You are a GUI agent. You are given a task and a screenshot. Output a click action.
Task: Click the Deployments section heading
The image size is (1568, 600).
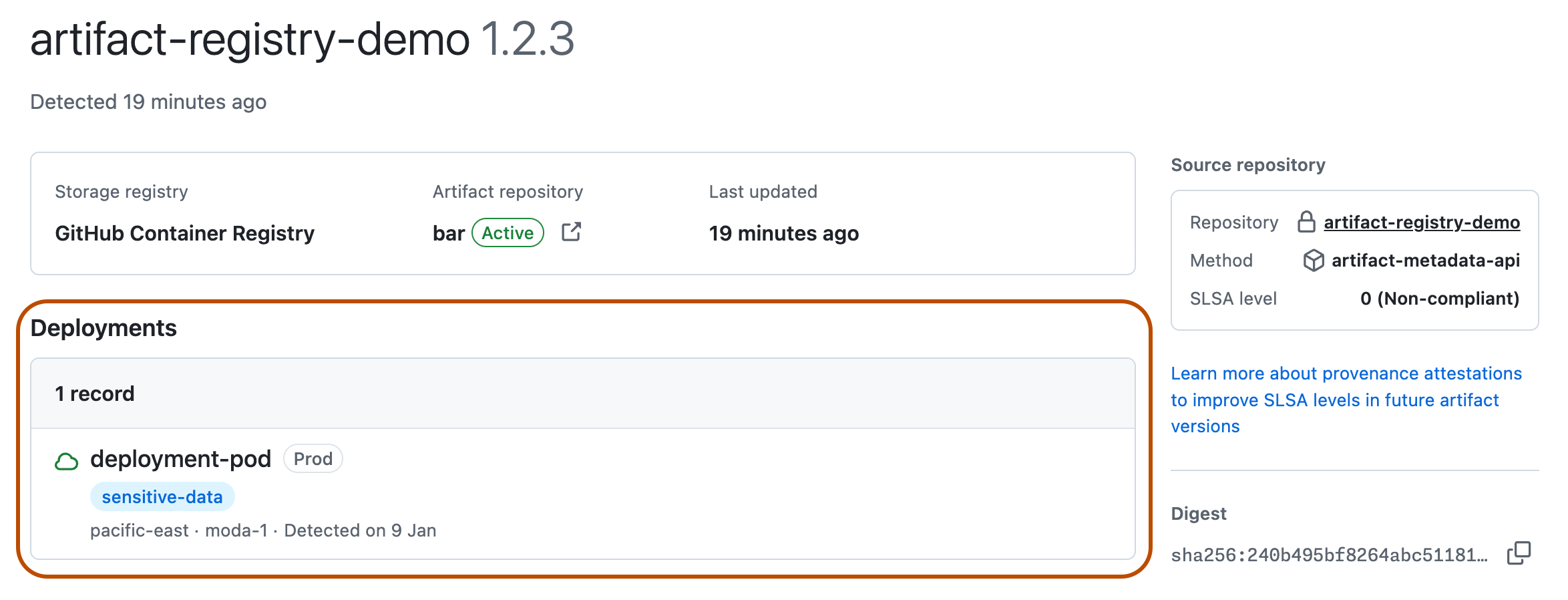104,329
